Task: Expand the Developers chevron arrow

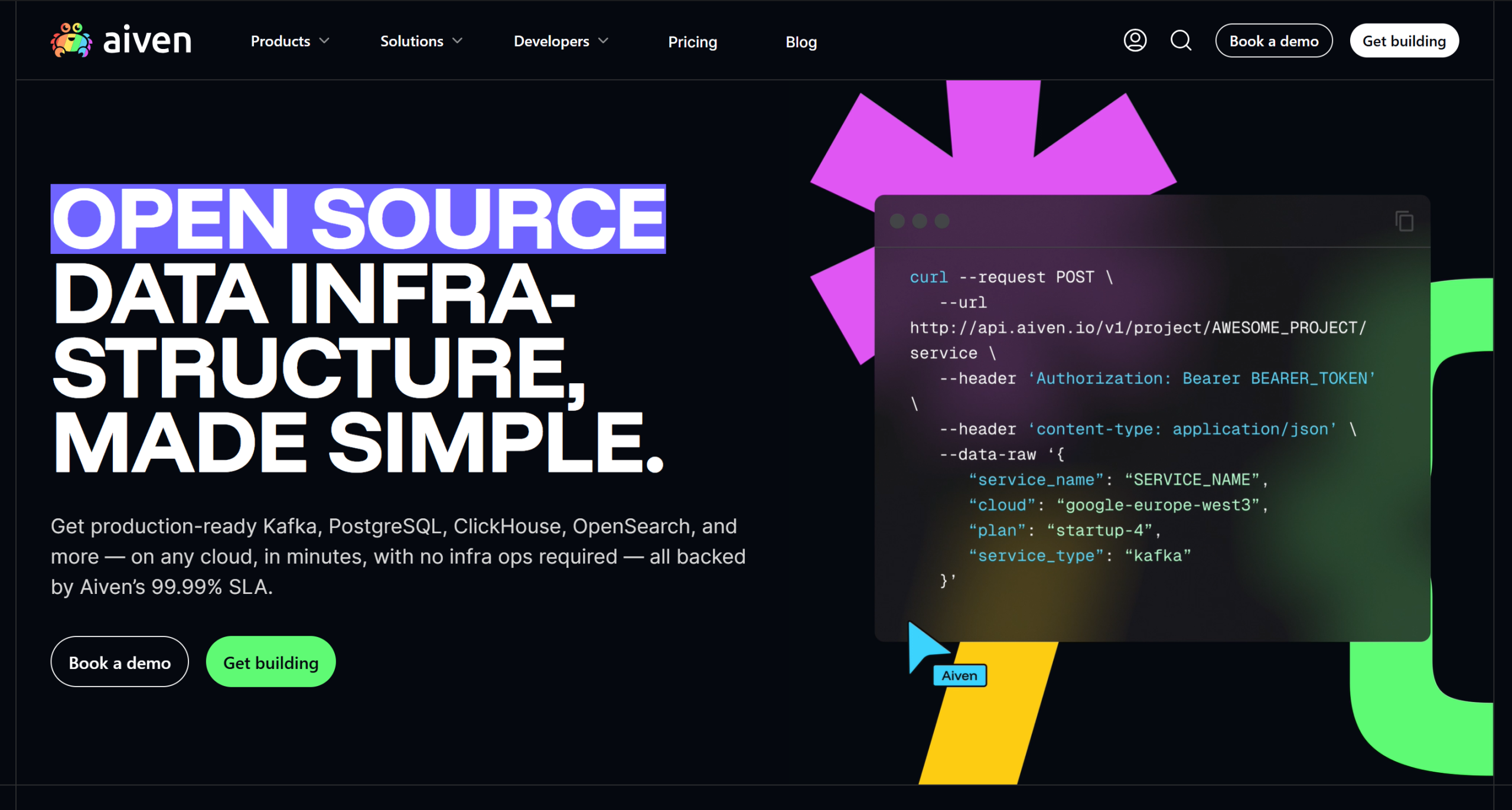Action: (x=603, y=41)
